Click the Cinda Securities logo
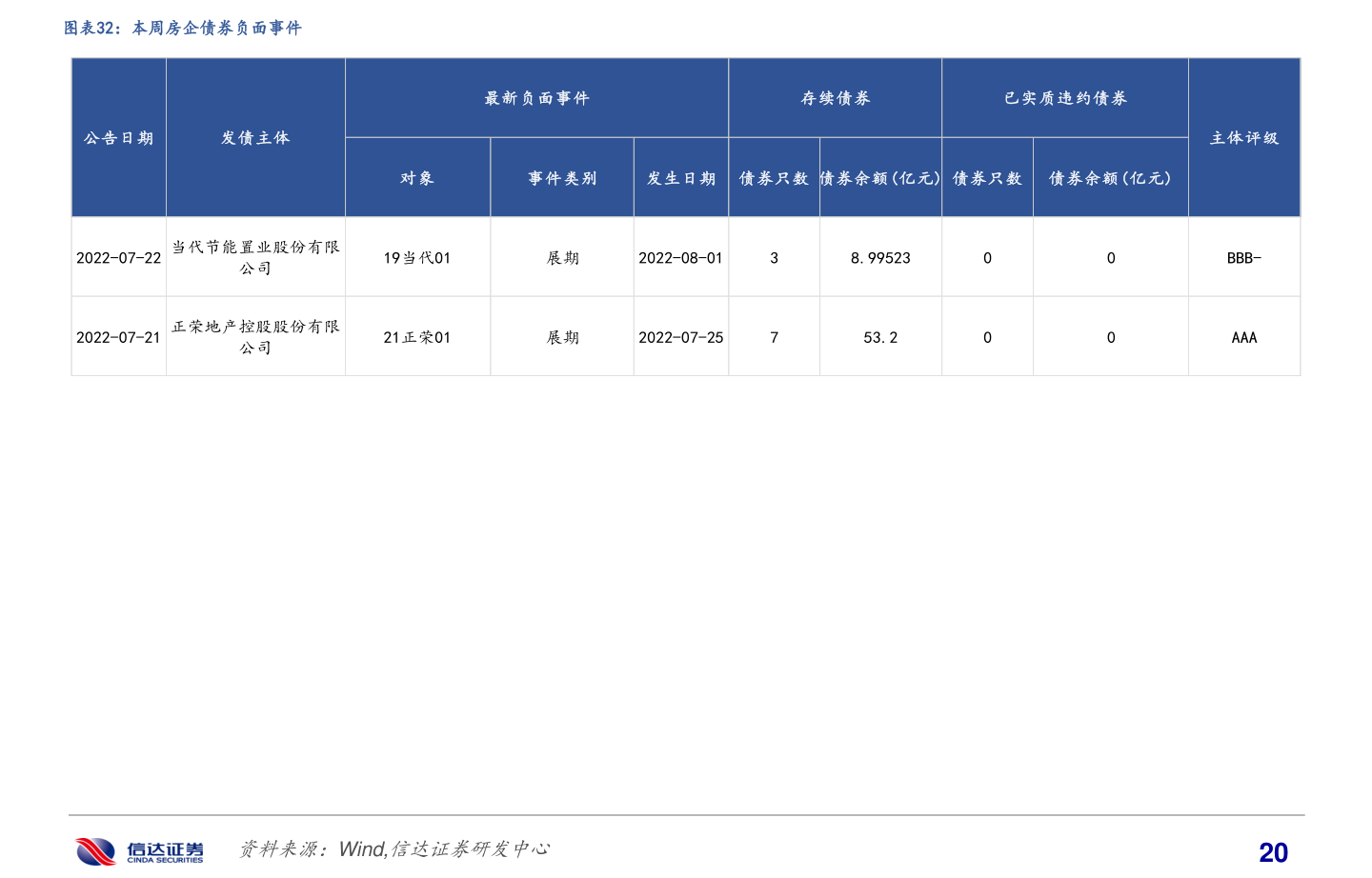This screenshot has width=1372, height=878. point(139,849)
